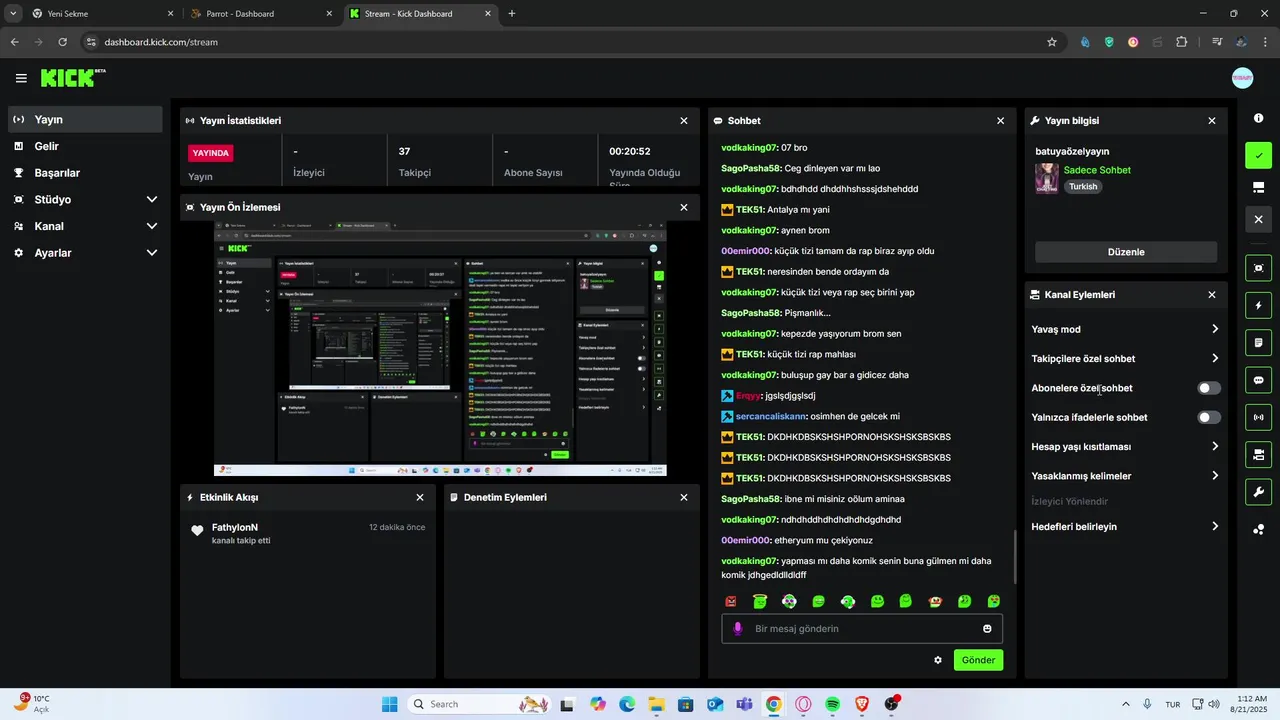Toggle Yalnızca ifadelerle sohbet switch
This screenshot has height=720, width=1280.
pos(1209,417)
